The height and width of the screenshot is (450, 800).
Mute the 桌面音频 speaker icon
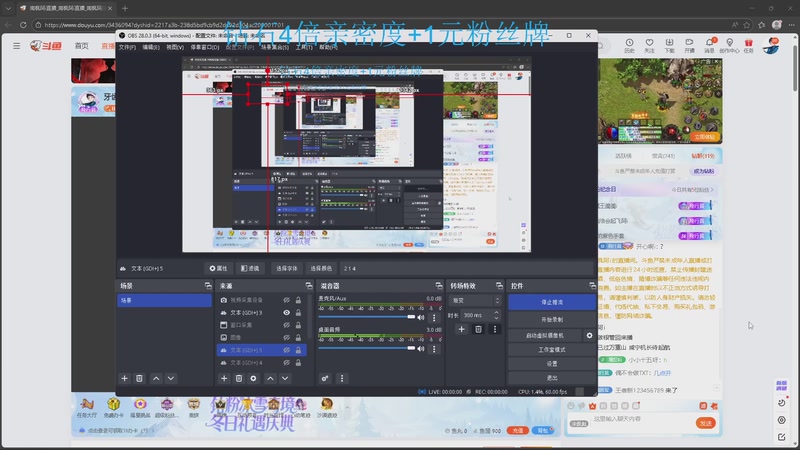(x=421, y=349)
